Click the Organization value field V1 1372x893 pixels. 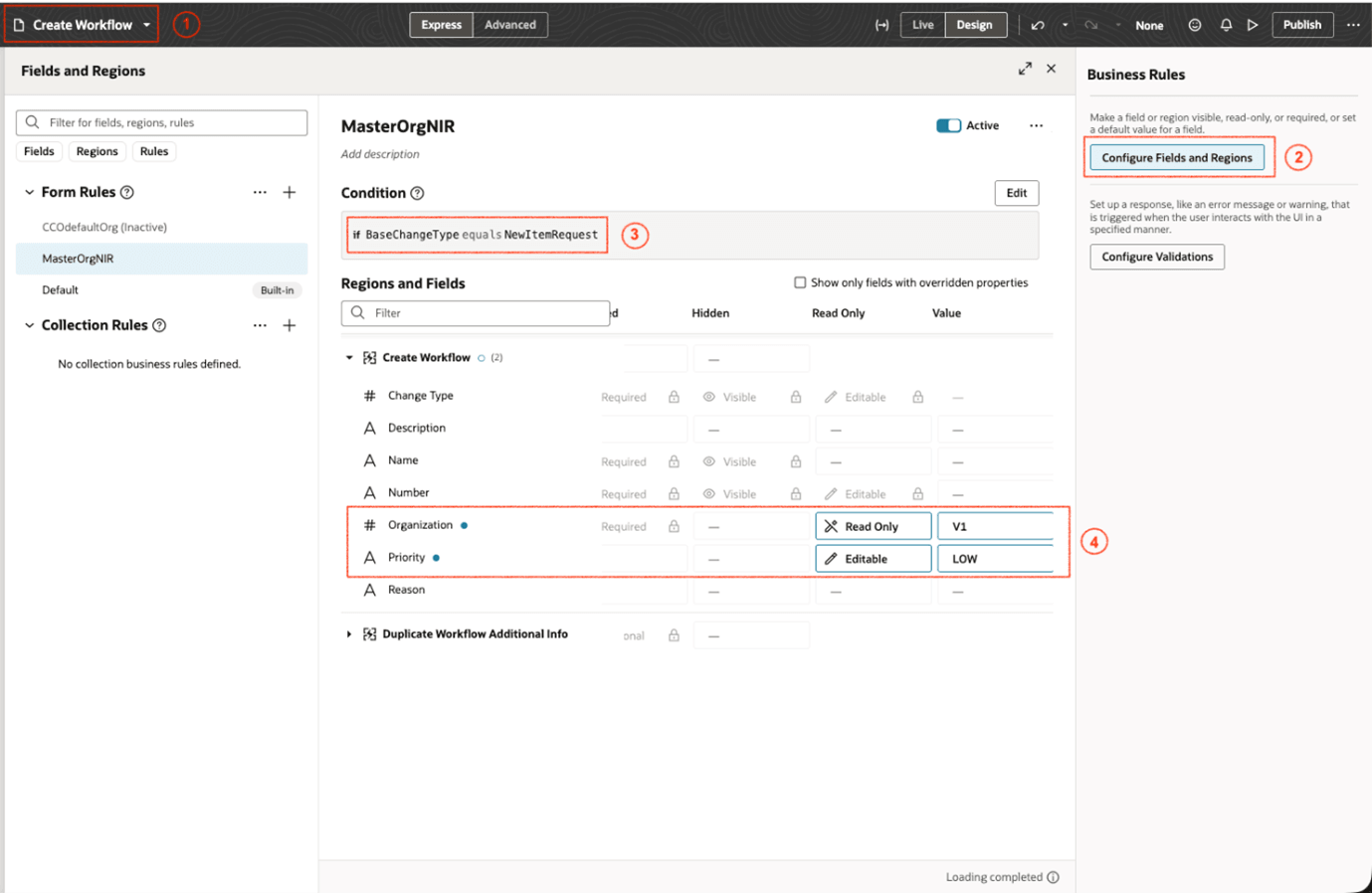click(996, 526)
